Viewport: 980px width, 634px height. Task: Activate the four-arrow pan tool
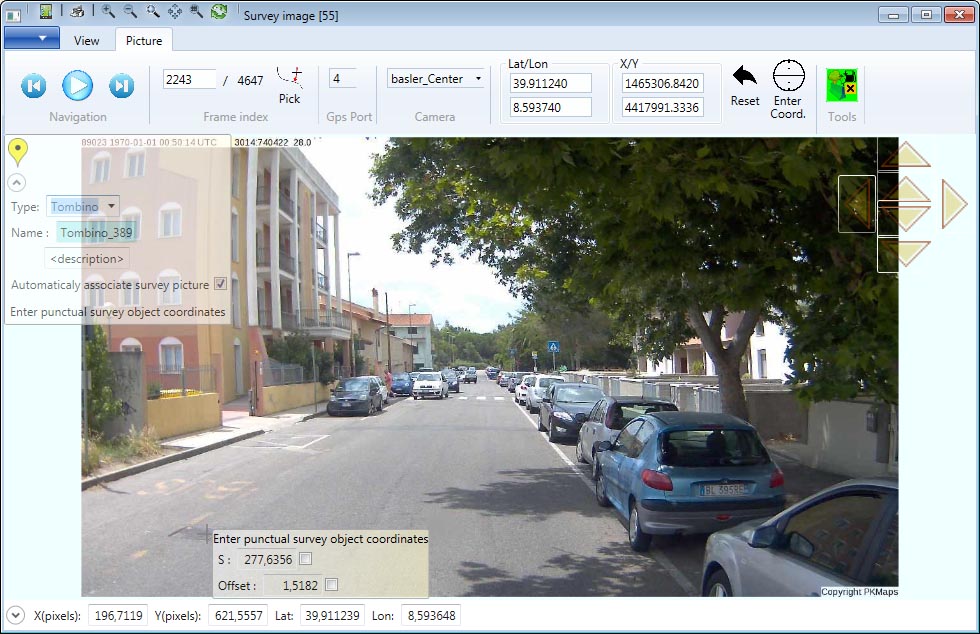click(175, 11)
